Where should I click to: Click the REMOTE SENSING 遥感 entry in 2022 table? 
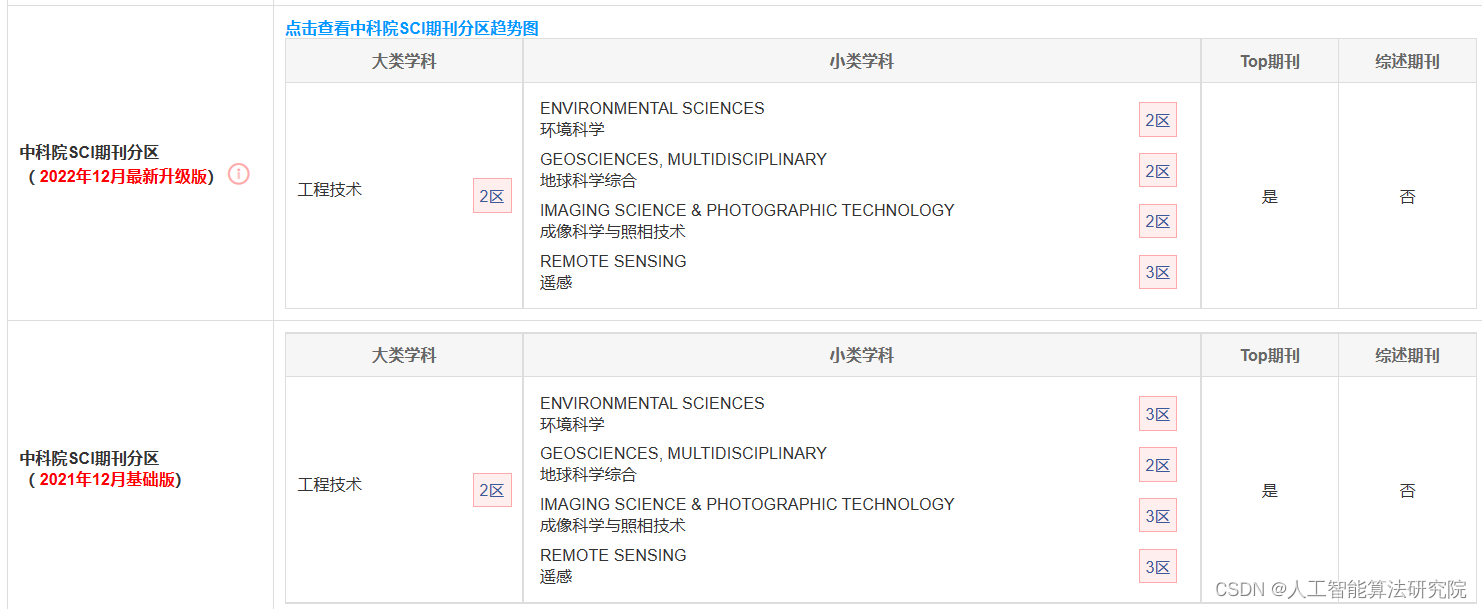point(613,271)
